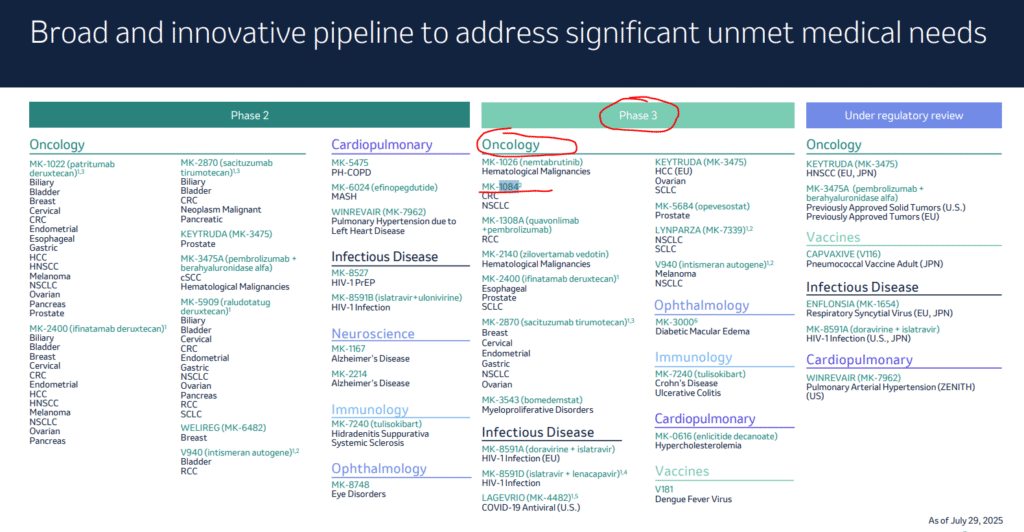Select the 'PH-COPD' indication
Viewport: 1024px width, 532px height.
tap(351, 172)
